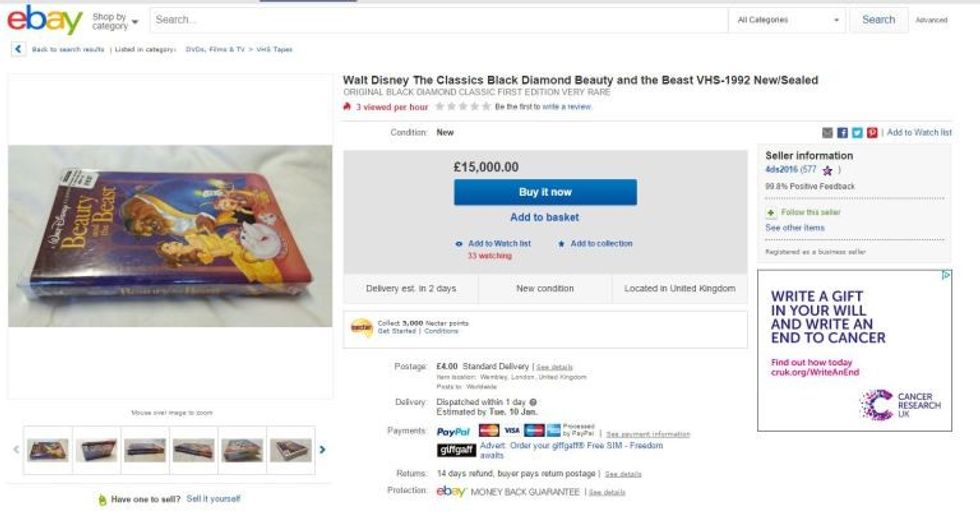980x523 pixels.
Task: Click the blue Search button
Action: [878, 20]
